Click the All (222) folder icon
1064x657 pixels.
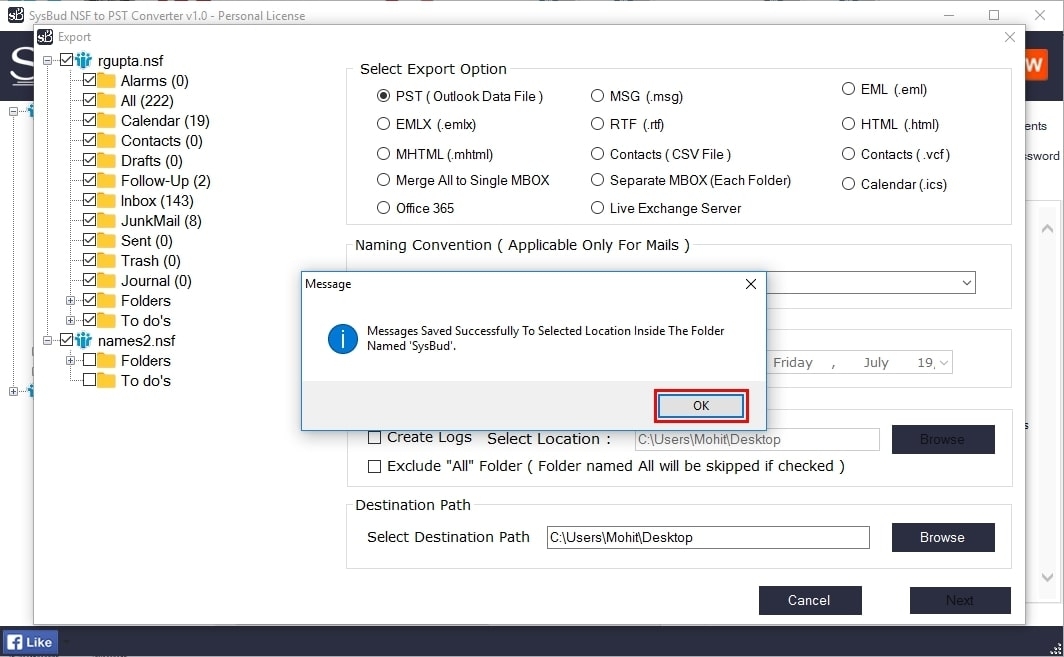point(106,100)
